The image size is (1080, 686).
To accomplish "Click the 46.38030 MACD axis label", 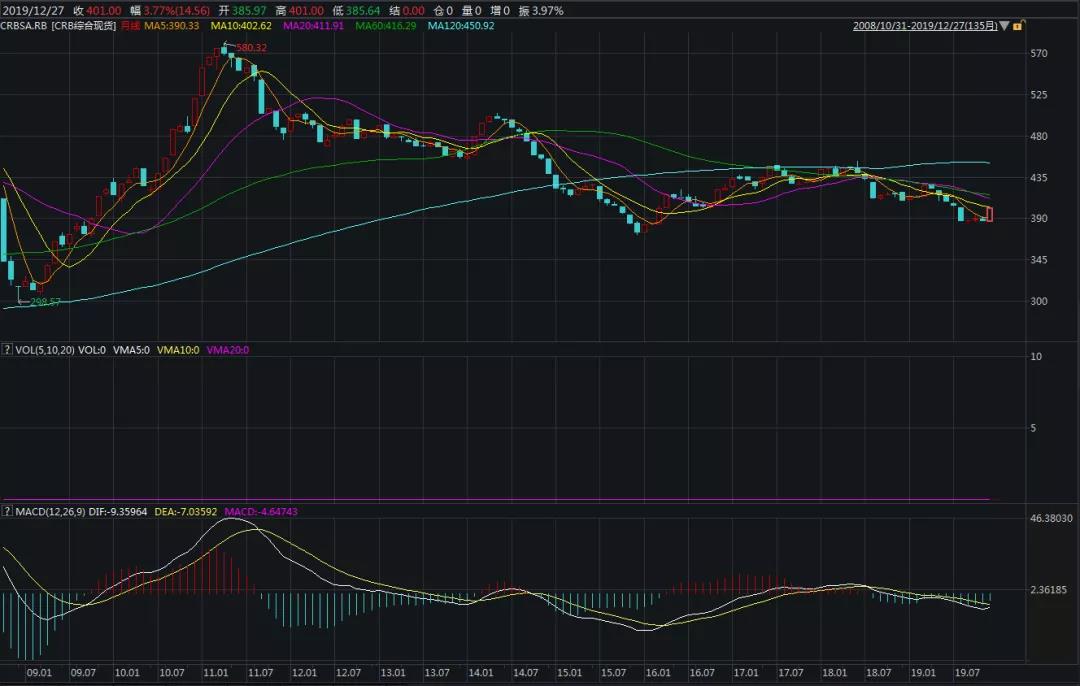I will click(1051, 518).
